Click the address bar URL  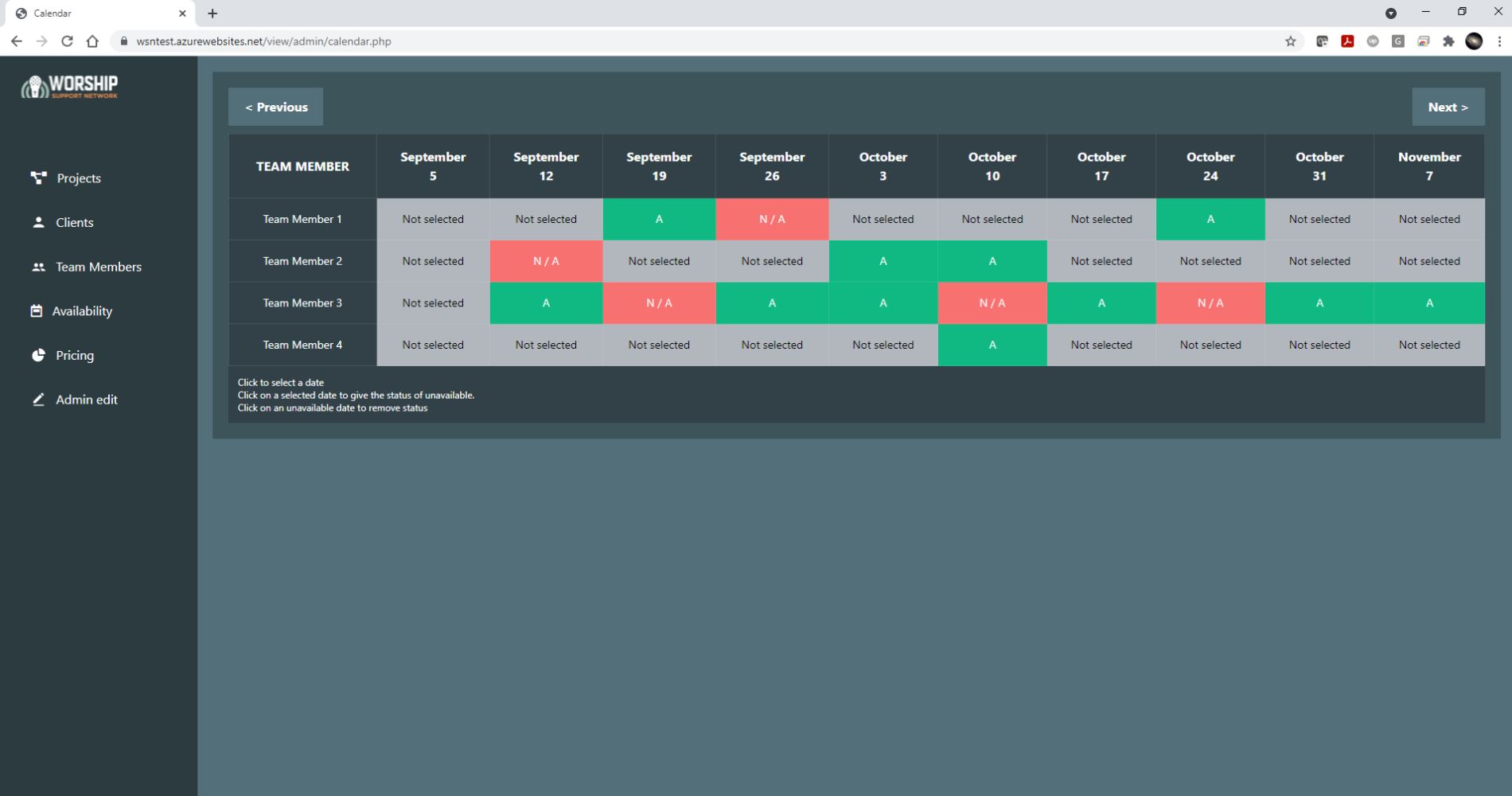[263, 41]
